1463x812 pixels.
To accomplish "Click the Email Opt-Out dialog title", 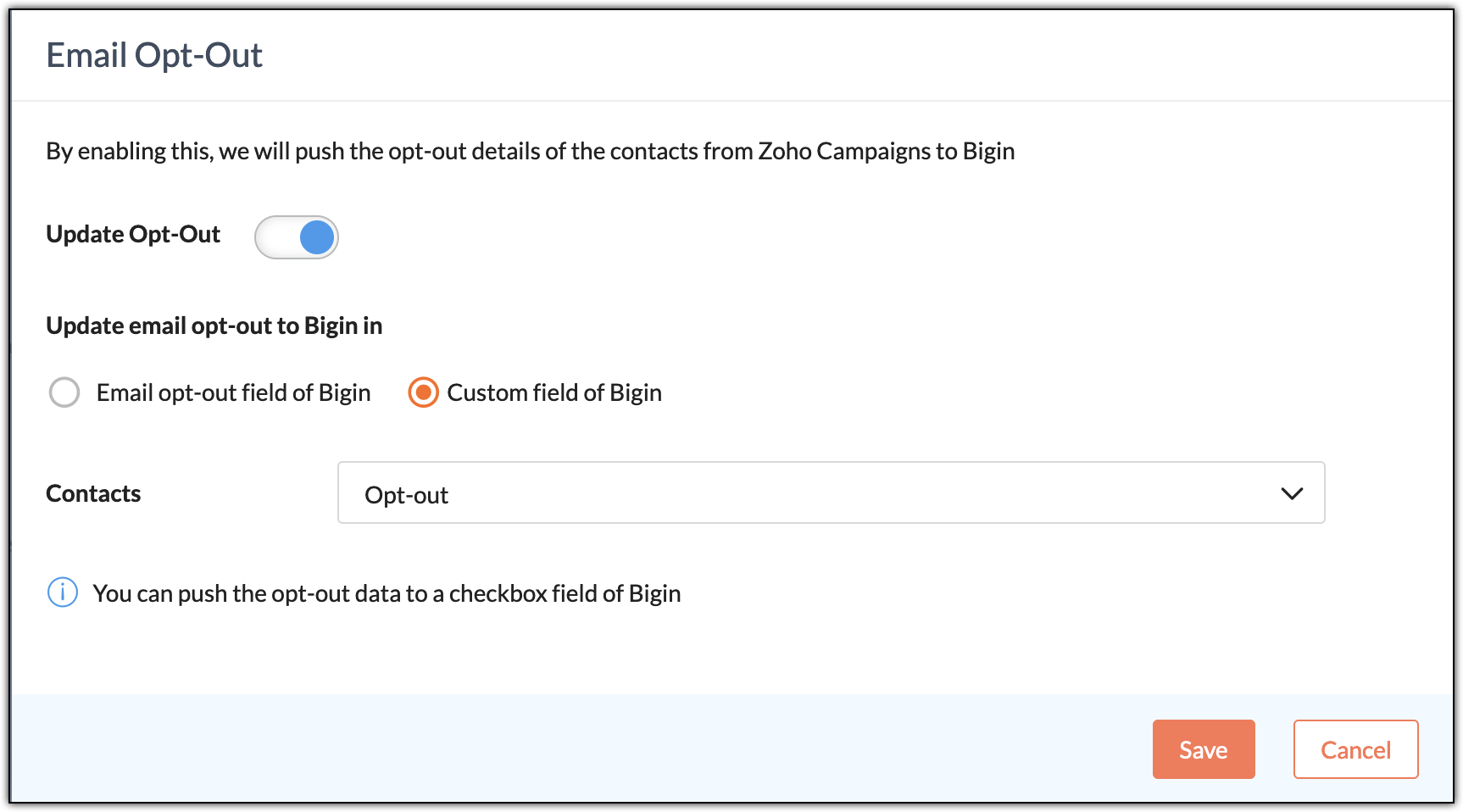I will 154,55.
